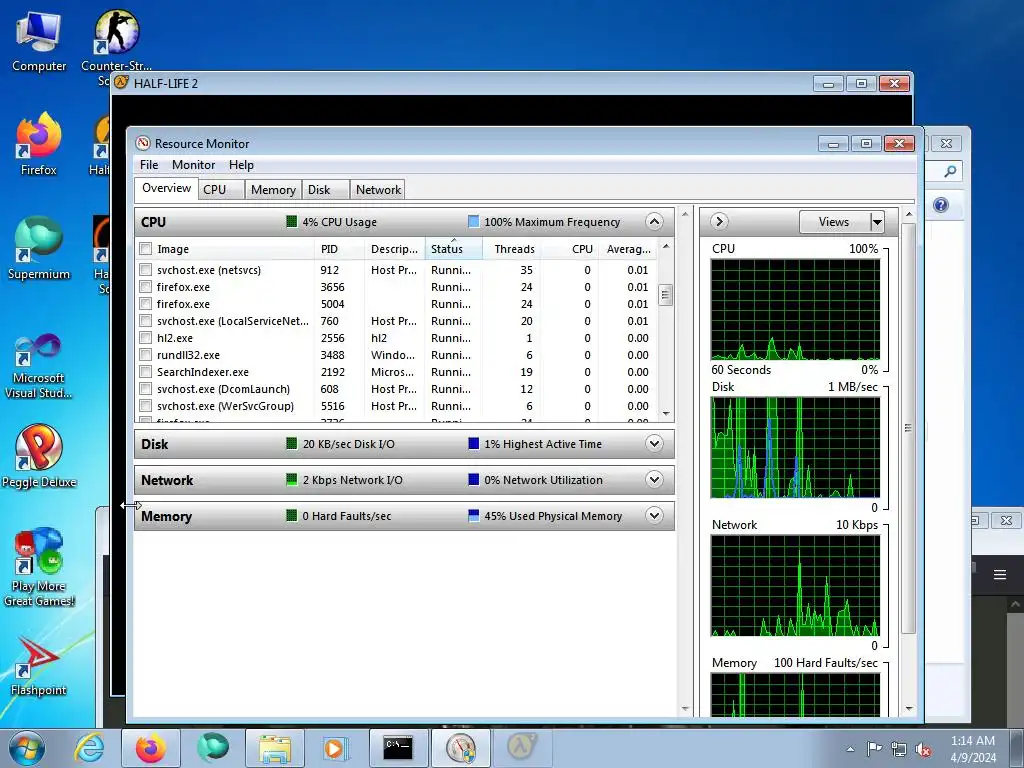Sort by the PID column header

click(x=339, y=249)
